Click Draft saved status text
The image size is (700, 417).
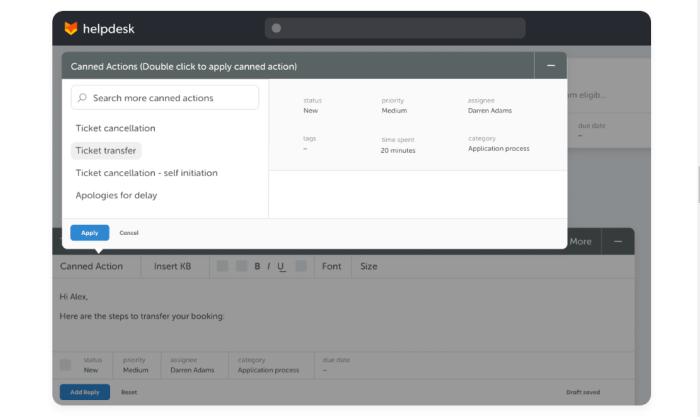583,392
